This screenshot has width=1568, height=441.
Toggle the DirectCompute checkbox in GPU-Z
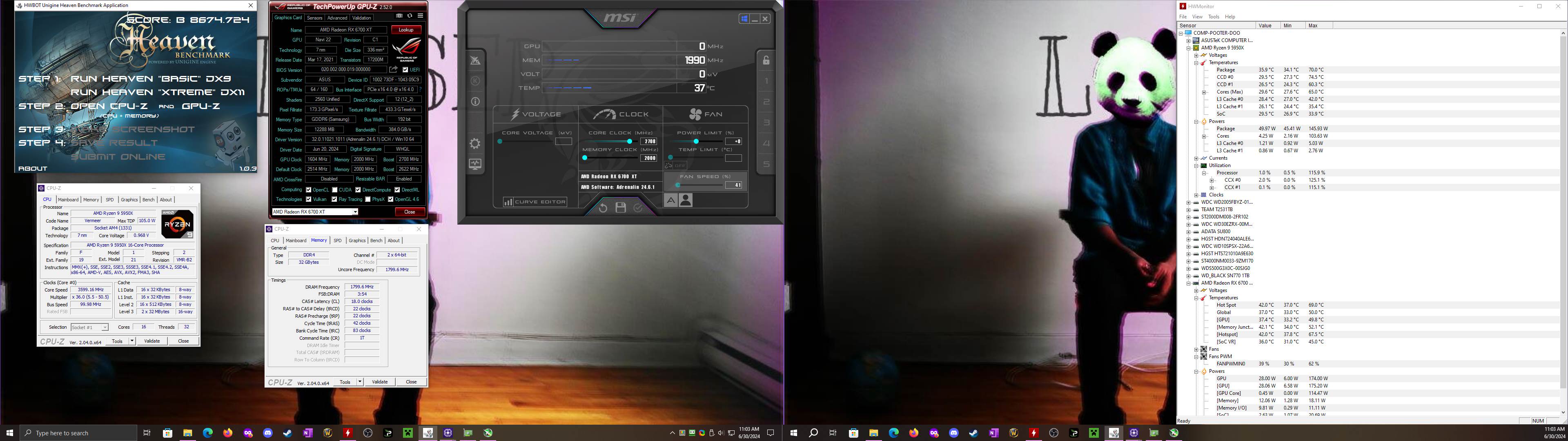pyautogui.click(x=358, y=190)
